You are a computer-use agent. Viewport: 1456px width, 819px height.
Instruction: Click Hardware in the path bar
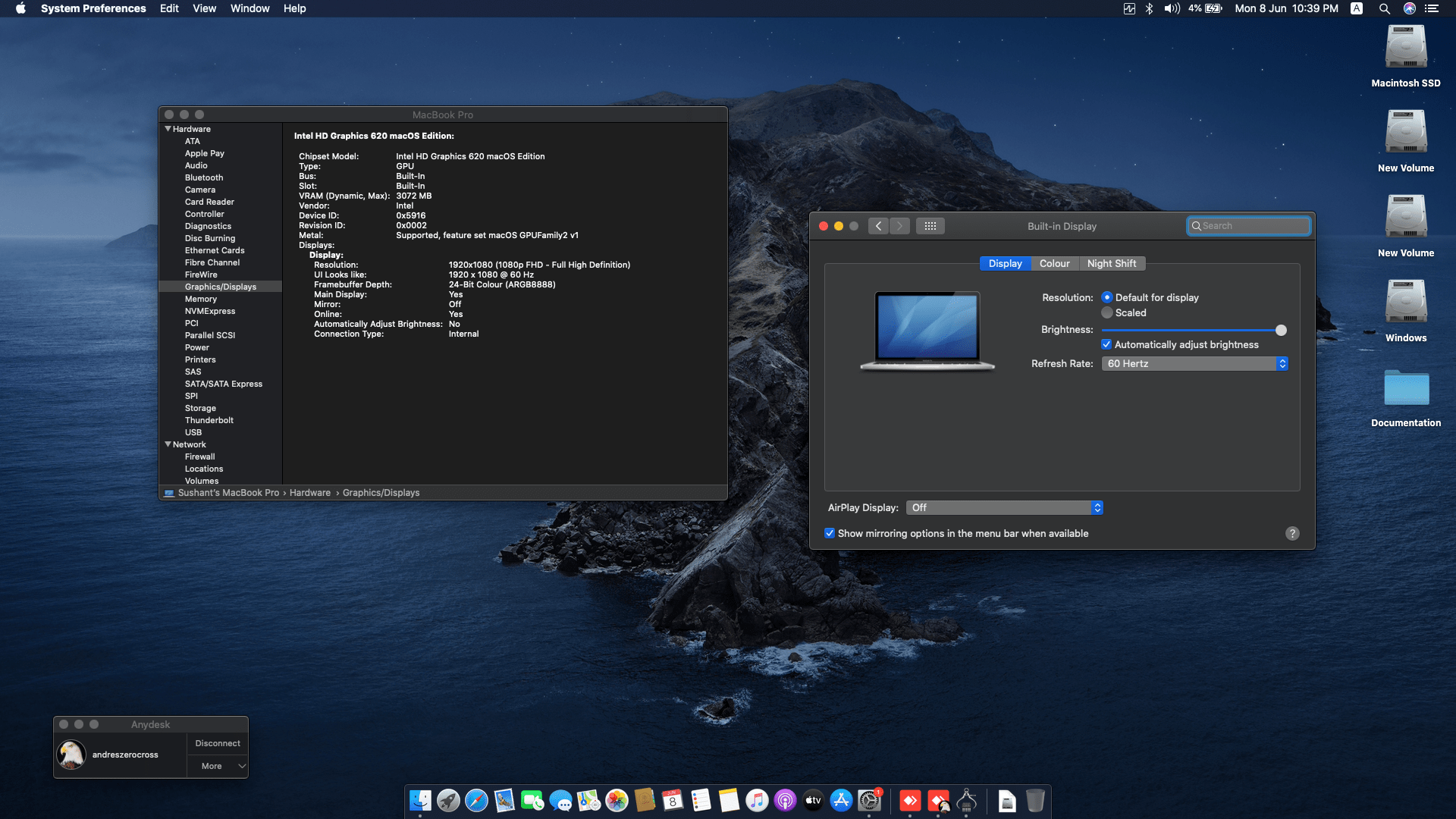[310, 493]
